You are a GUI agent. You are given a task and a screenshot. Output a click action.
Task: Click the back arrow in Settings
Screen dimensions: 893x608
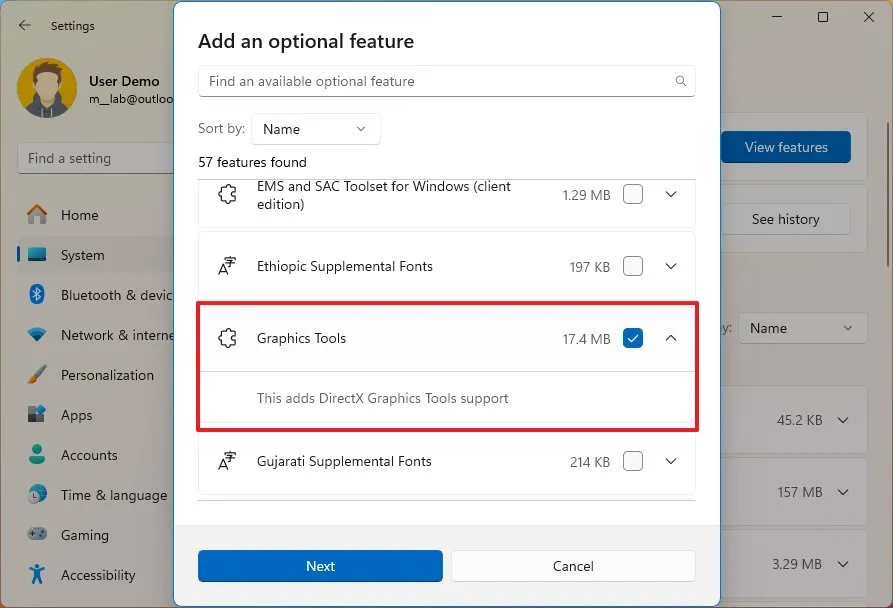click(x=24, y=26)
